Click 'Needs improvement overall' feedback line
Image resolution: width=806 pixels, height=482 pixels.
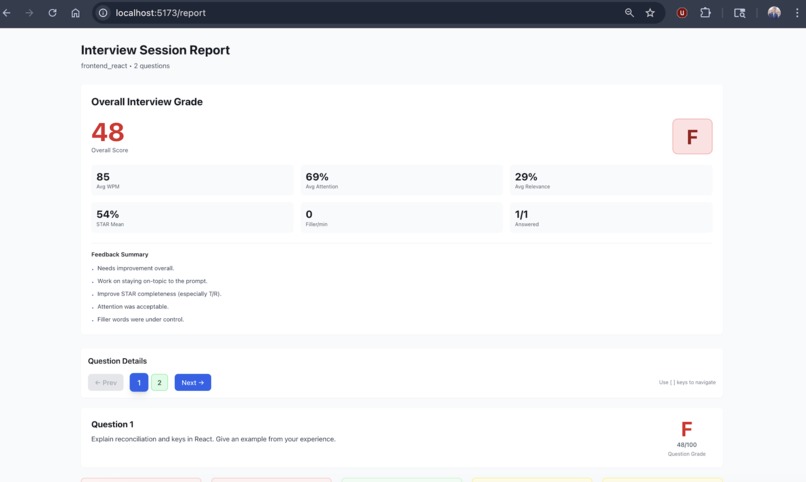pos(136,268)
